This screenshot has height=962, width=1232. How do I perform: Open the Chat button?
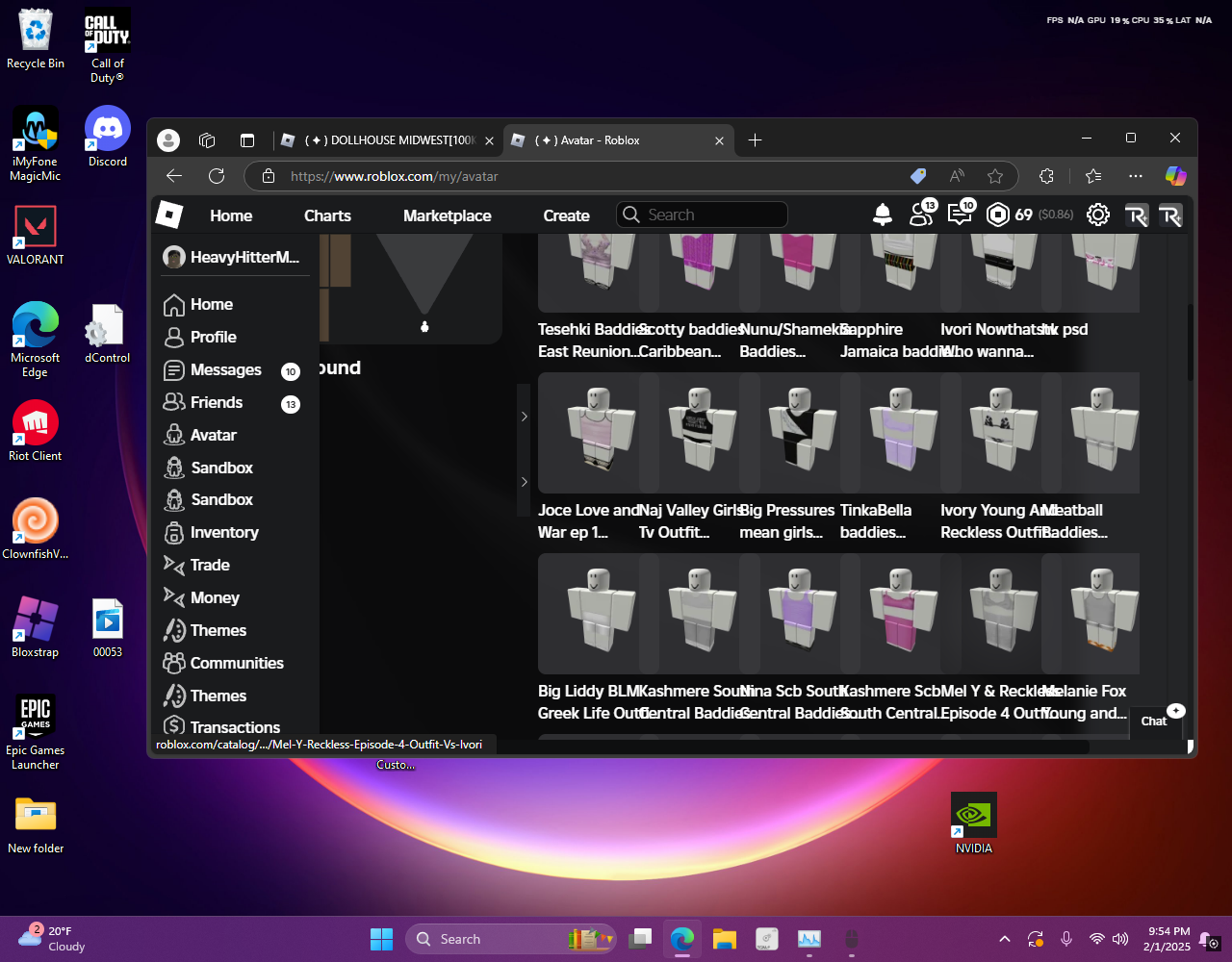point(1154,721)
